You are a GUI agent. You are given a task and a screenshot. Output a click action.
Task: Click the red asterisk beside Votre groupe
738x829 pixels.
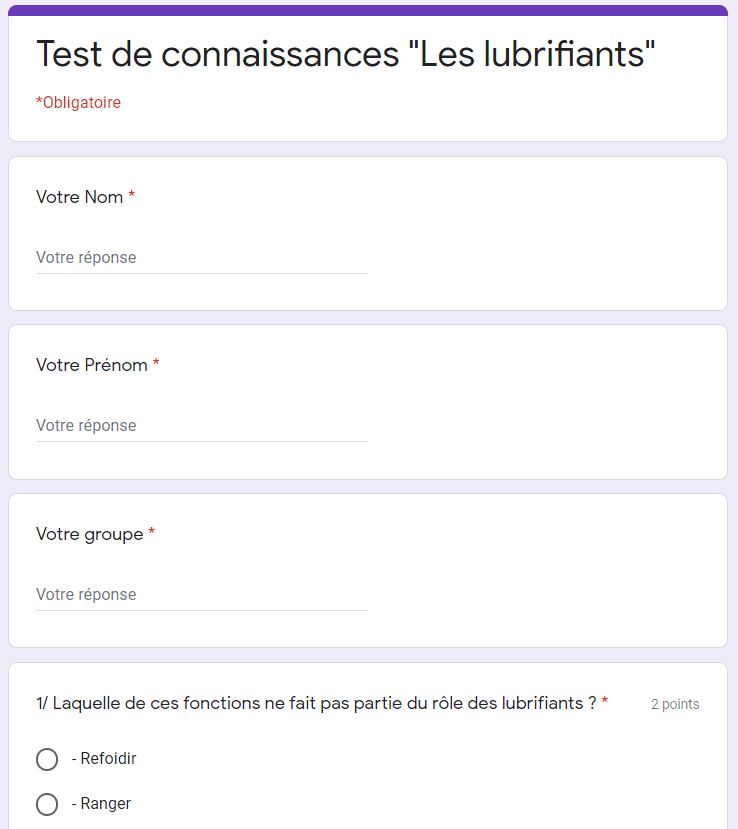[x=152, y=534]
